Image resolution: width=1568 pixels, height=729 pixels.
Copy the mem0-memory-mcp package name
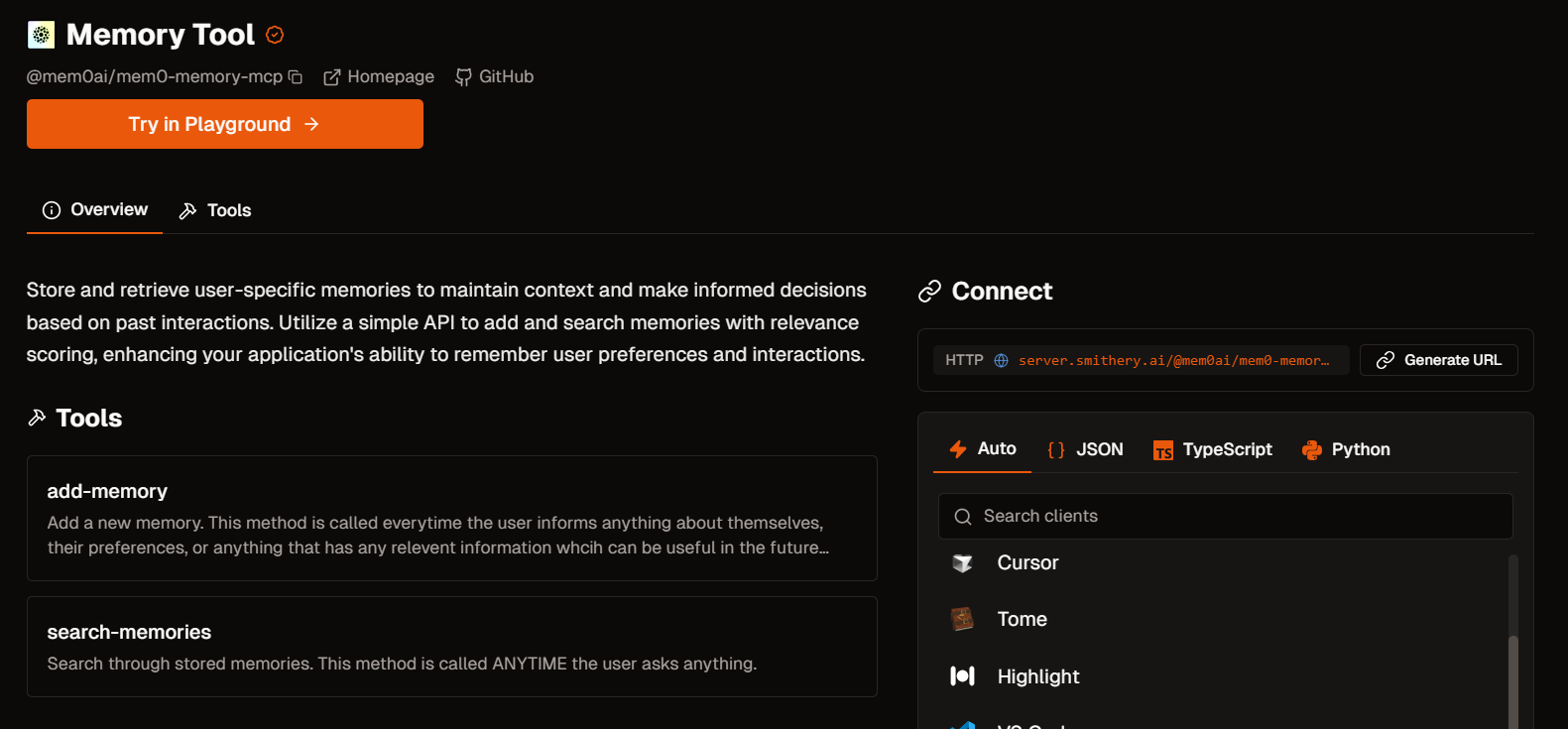pos(295,77)
